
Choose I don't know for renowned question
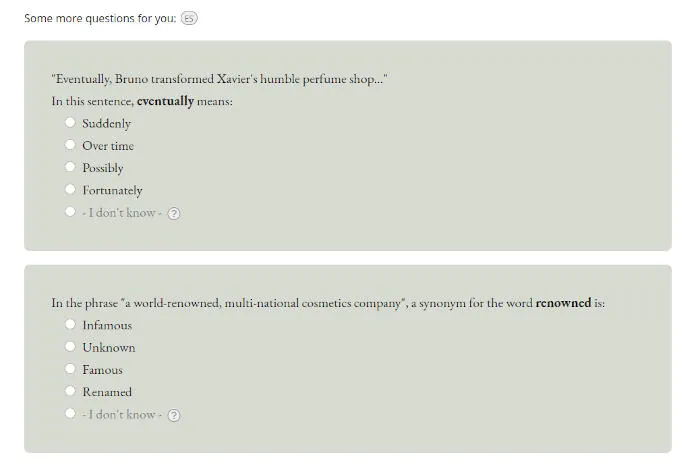70,413
